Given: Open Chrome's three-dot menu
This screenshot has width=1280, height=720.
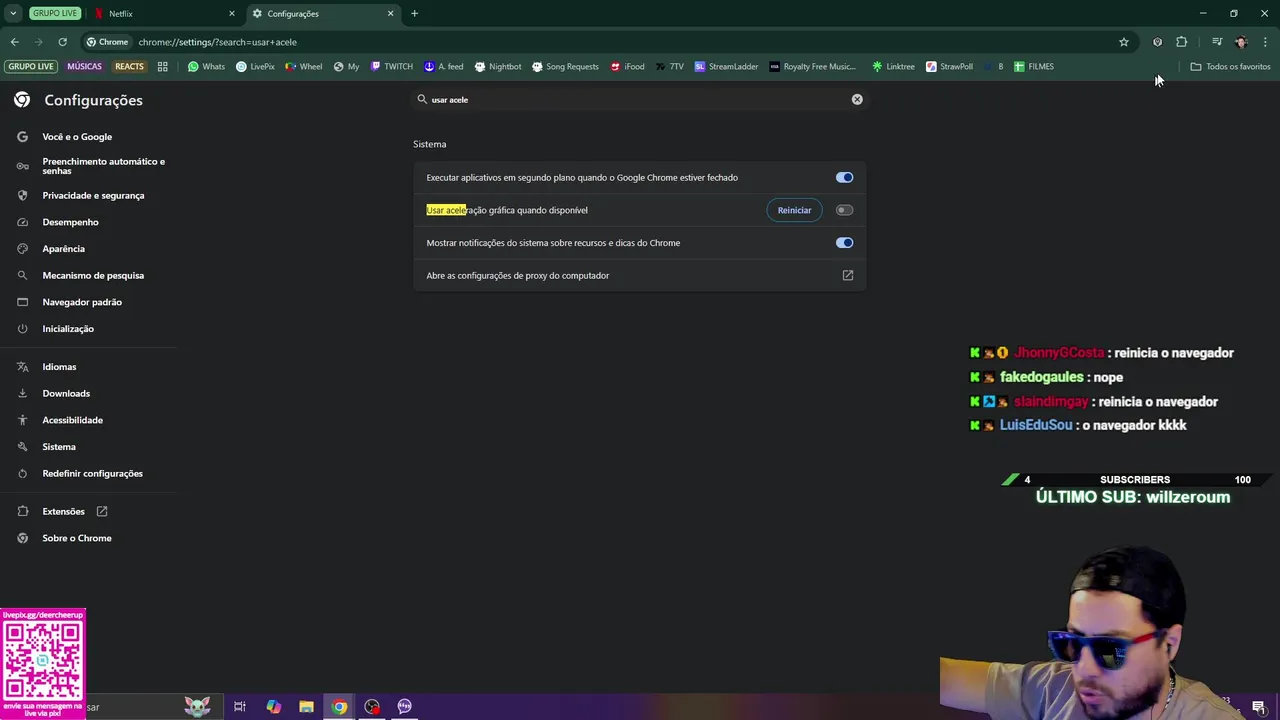Looking at the screenshot, I should pos(1265,42).
